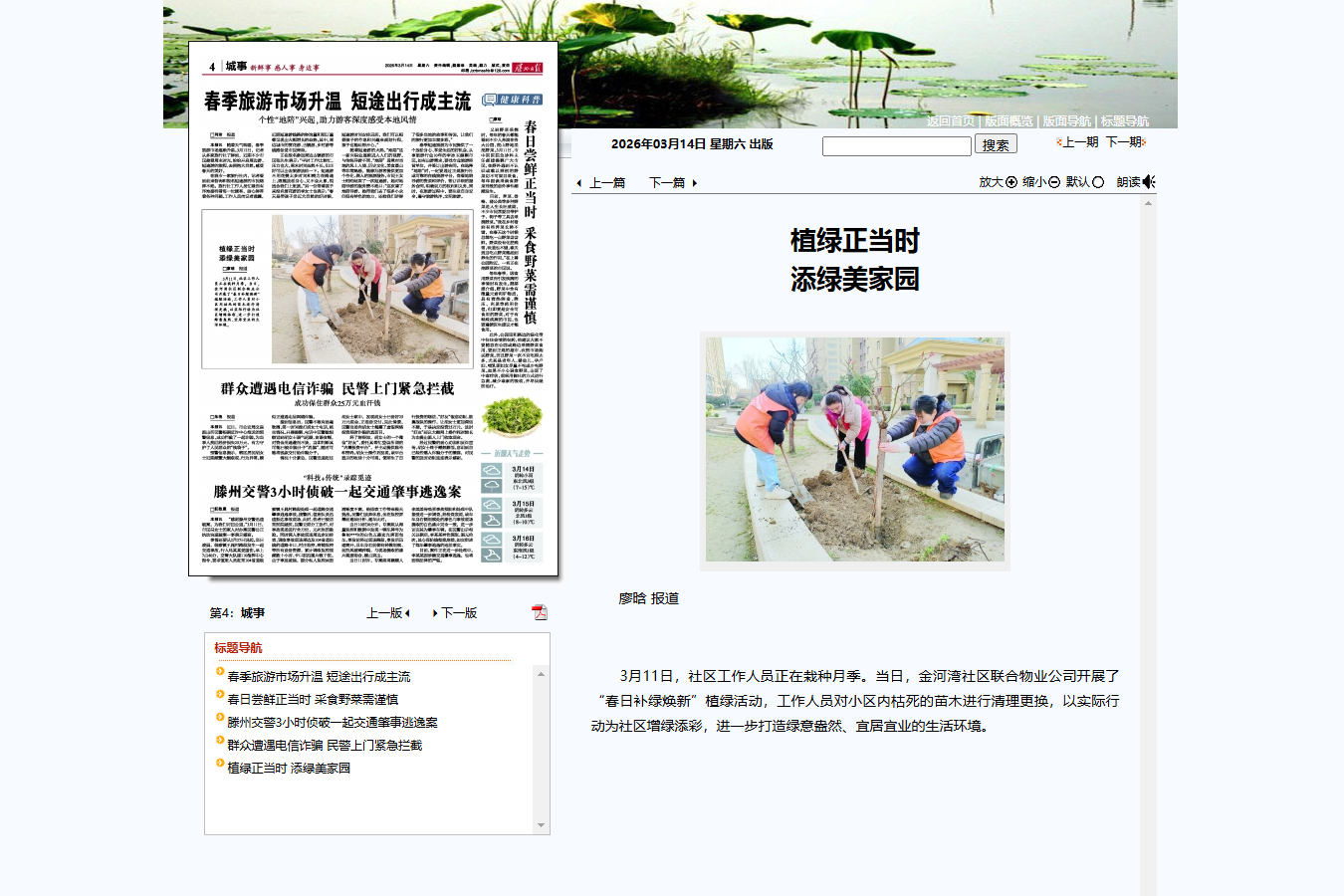Open the 版面概览 page overview
The width and height of the screenshot is (1344, 896).
(x=1008, y=119)
